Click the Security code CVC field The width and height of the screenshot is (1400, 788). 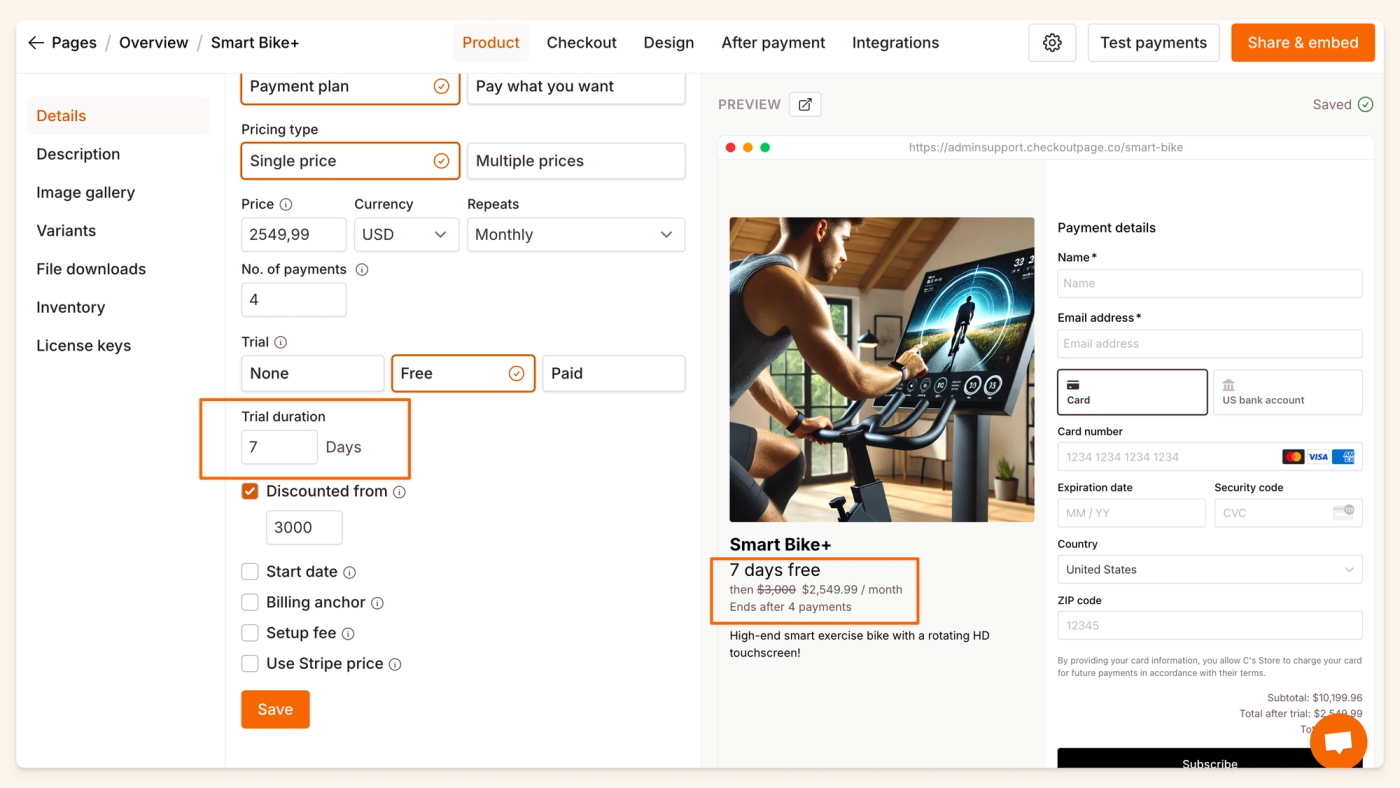tap(1288, 513)
